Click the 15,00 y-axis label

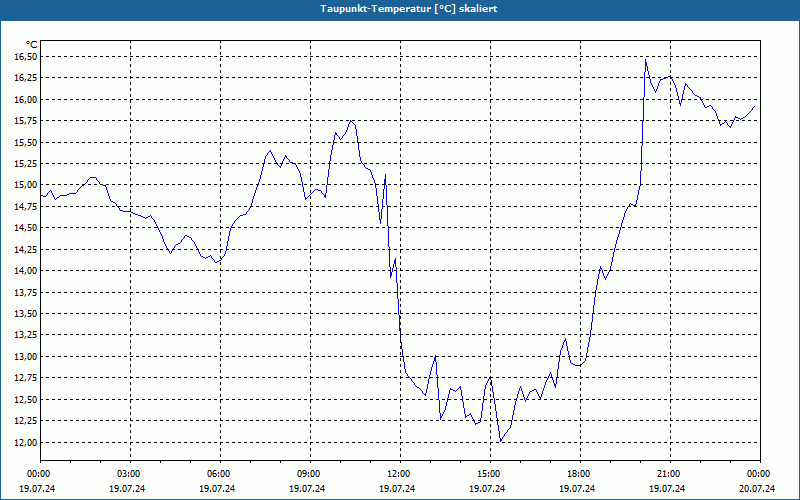pyautogui.click(x=26, y=185)
